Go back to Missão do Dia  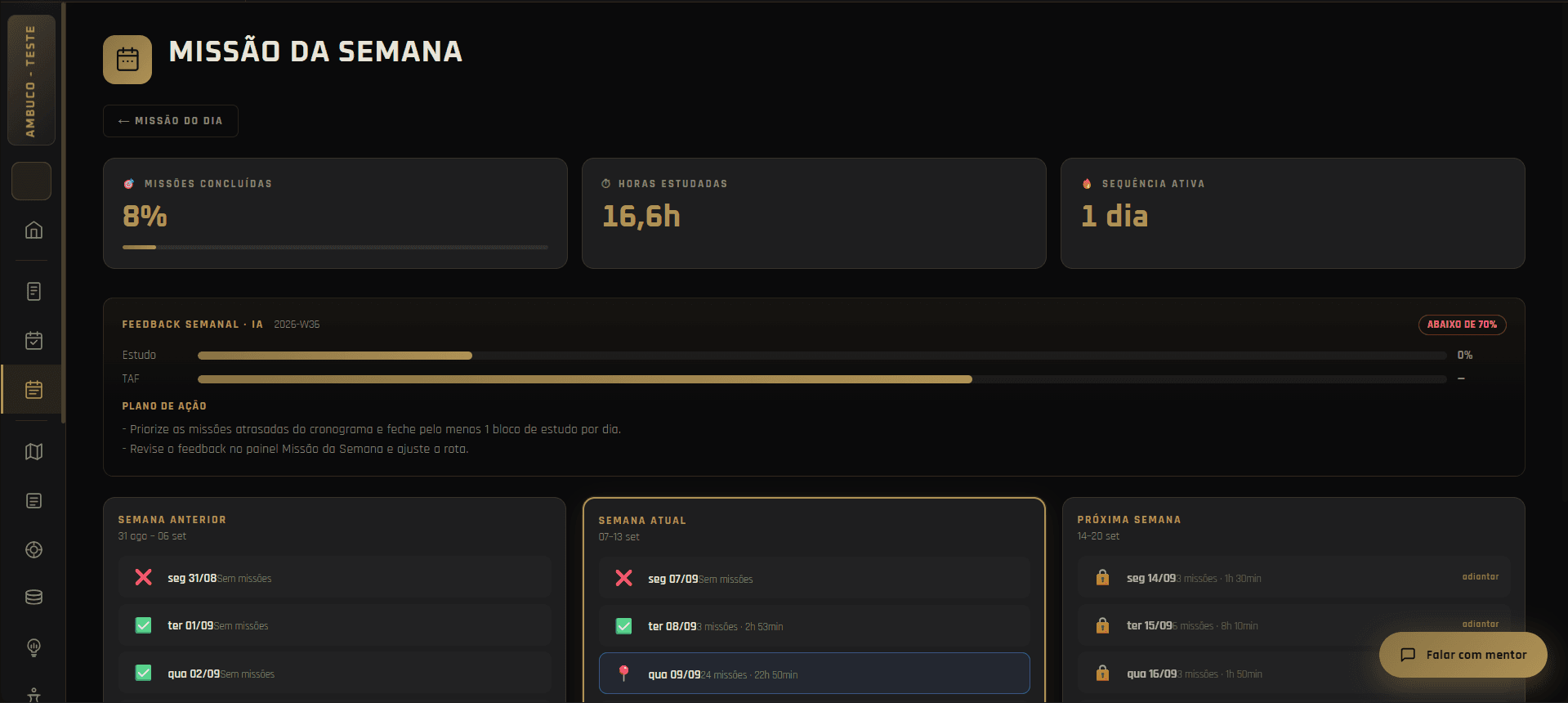[171, 121]
